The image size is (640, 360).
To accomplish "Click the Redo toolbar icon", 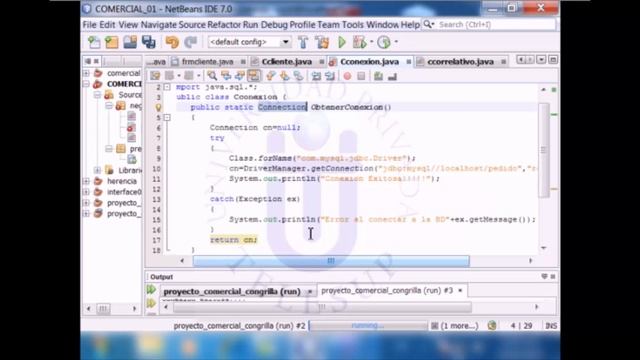I will [x=191, y=42].
